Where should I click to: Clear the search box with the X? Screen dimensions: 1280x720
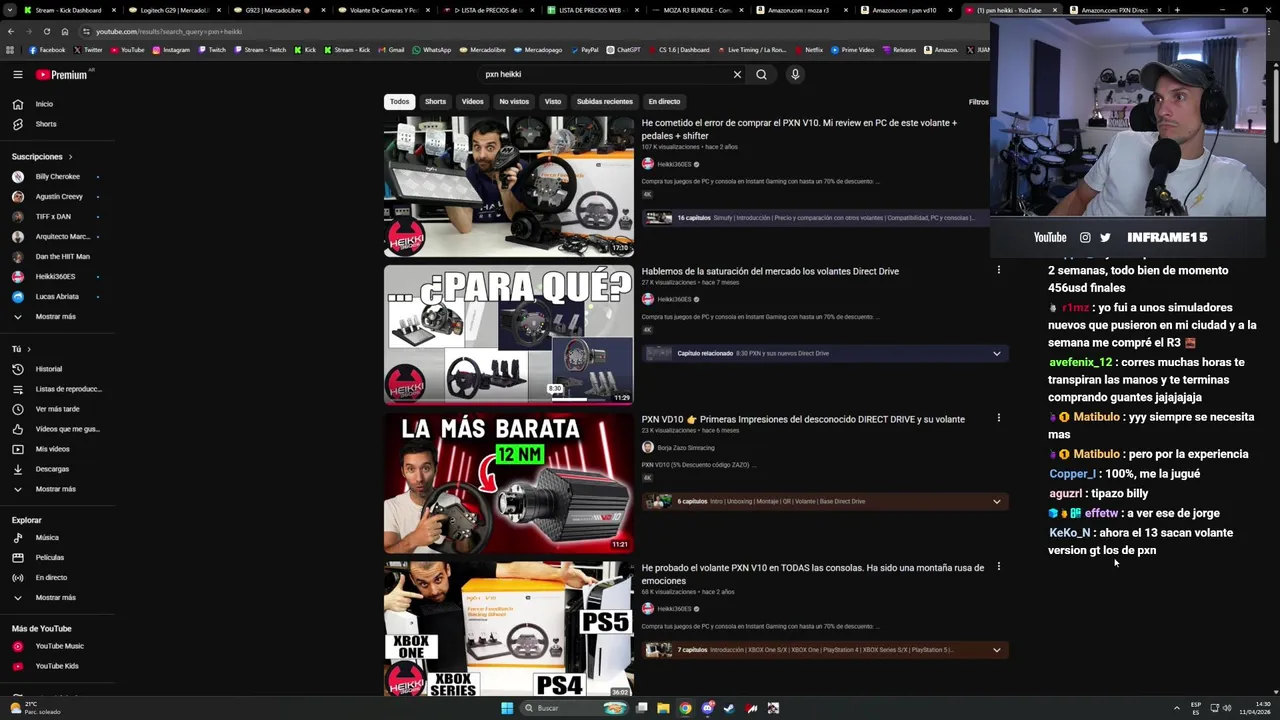point(737,74)
